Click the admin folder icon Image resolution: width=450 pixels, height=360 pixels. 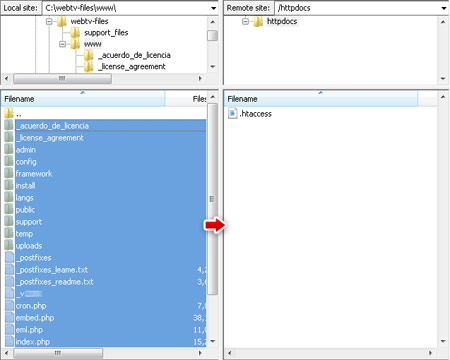9,149
